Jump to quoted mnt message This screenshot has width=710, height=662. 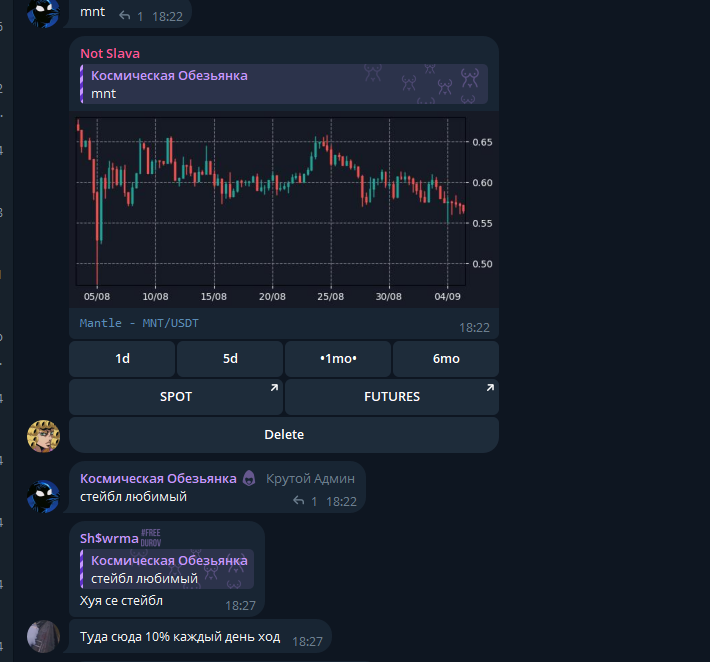(x=284, y=84)
